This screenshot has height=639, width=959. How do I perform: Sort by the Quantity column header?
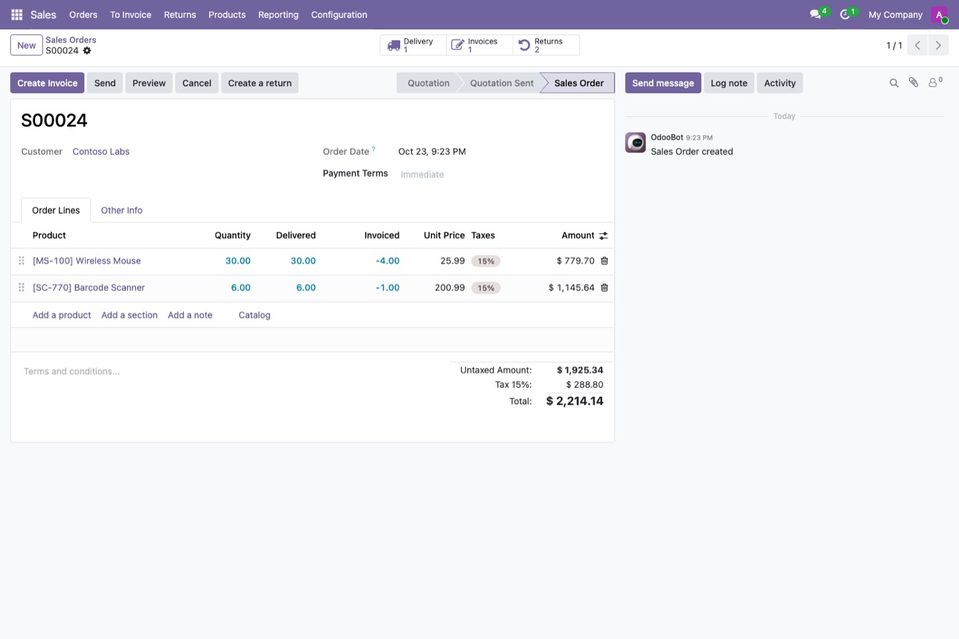click(232, 235)
